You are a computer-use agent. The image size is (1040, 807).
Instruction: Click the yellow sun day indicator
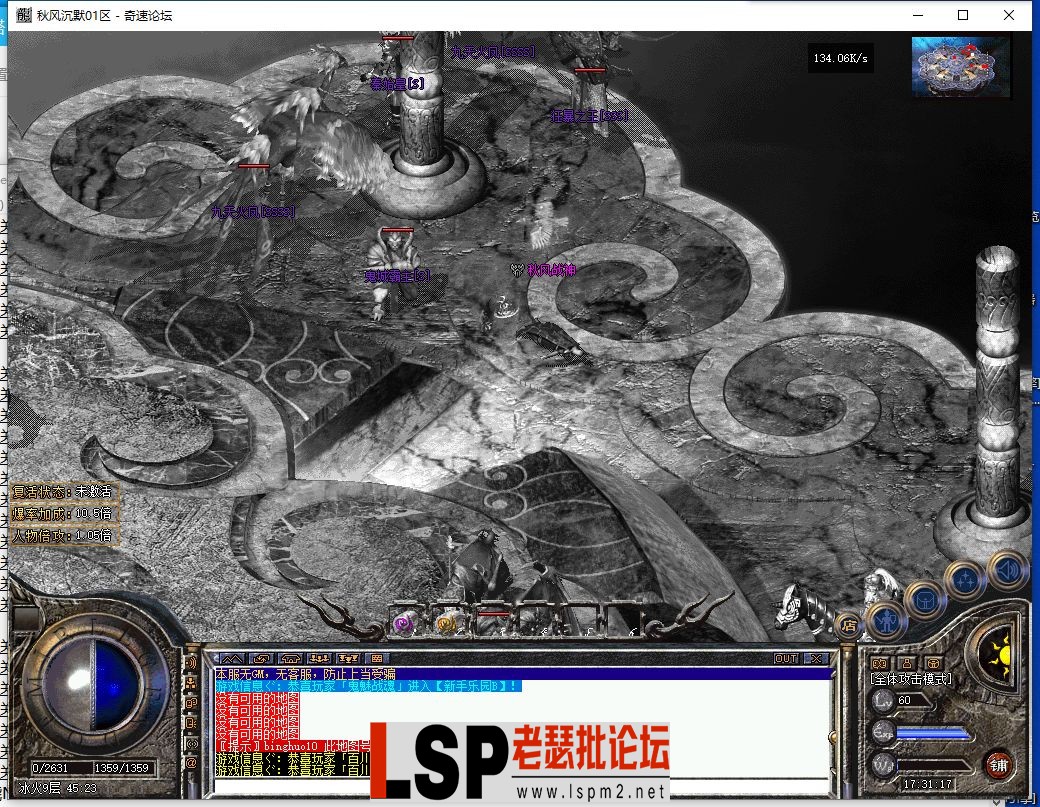coord(999,656)
